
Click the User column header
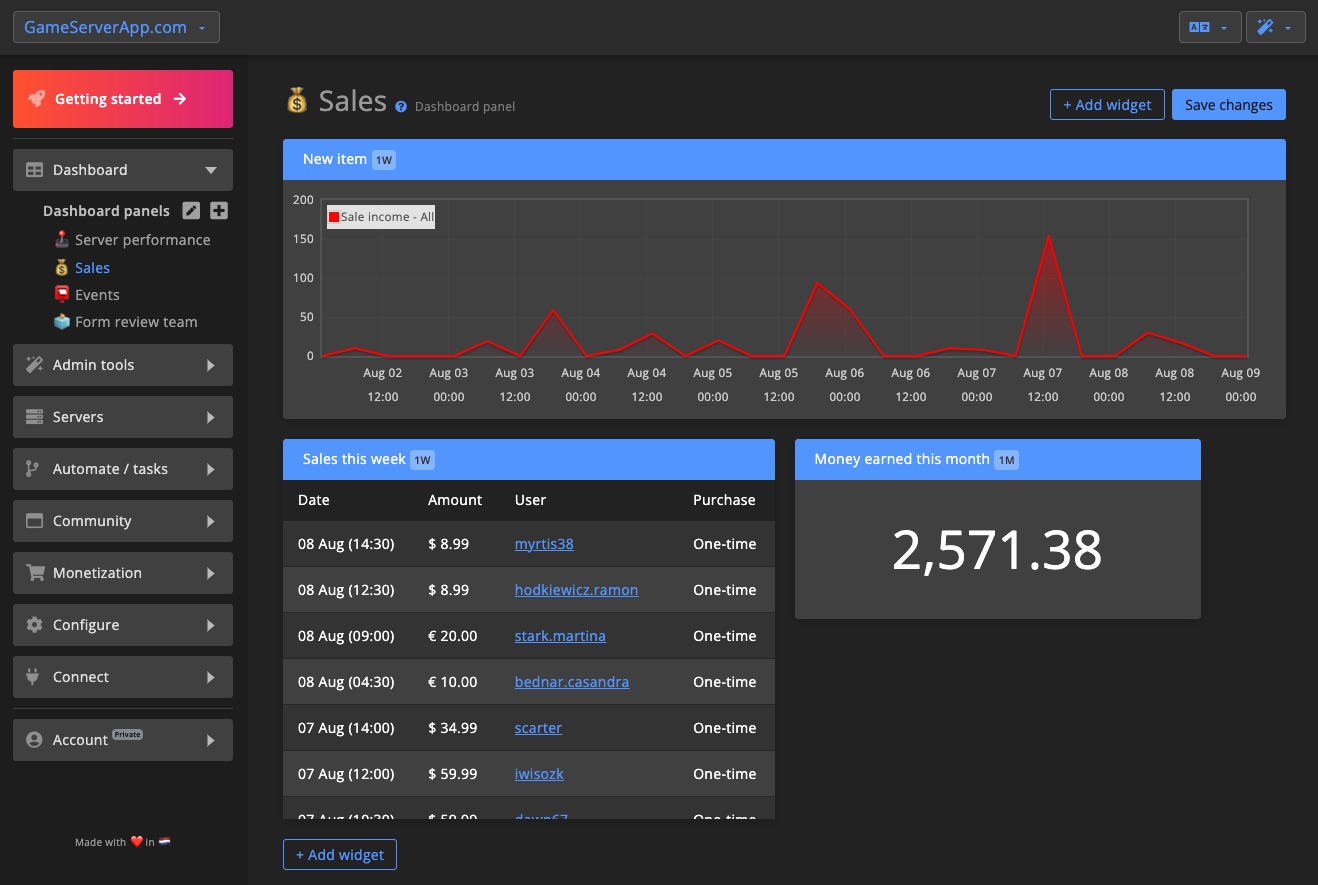coord(530,500)
